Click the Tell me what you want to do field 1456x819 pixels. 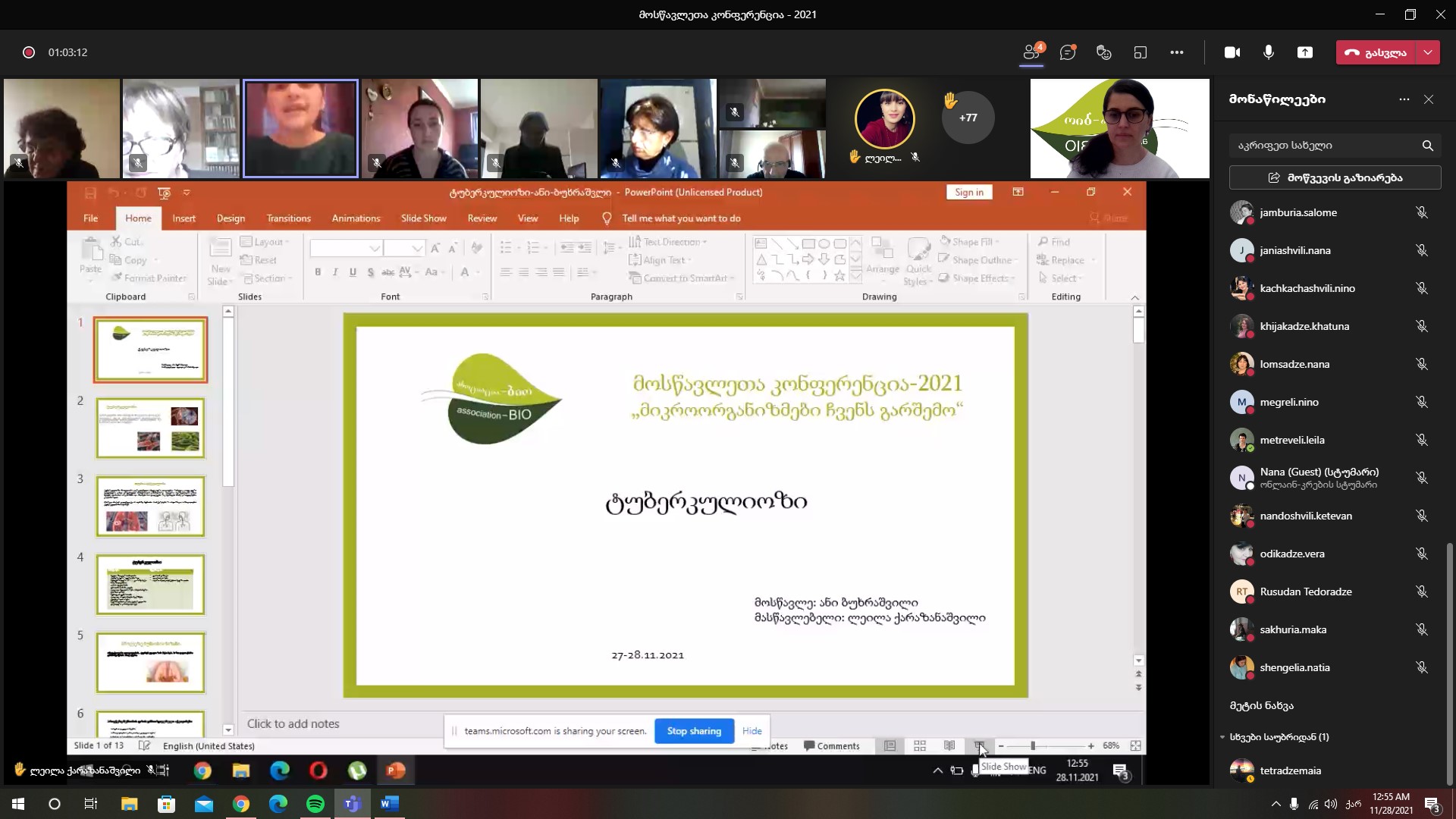coord(681,218)
